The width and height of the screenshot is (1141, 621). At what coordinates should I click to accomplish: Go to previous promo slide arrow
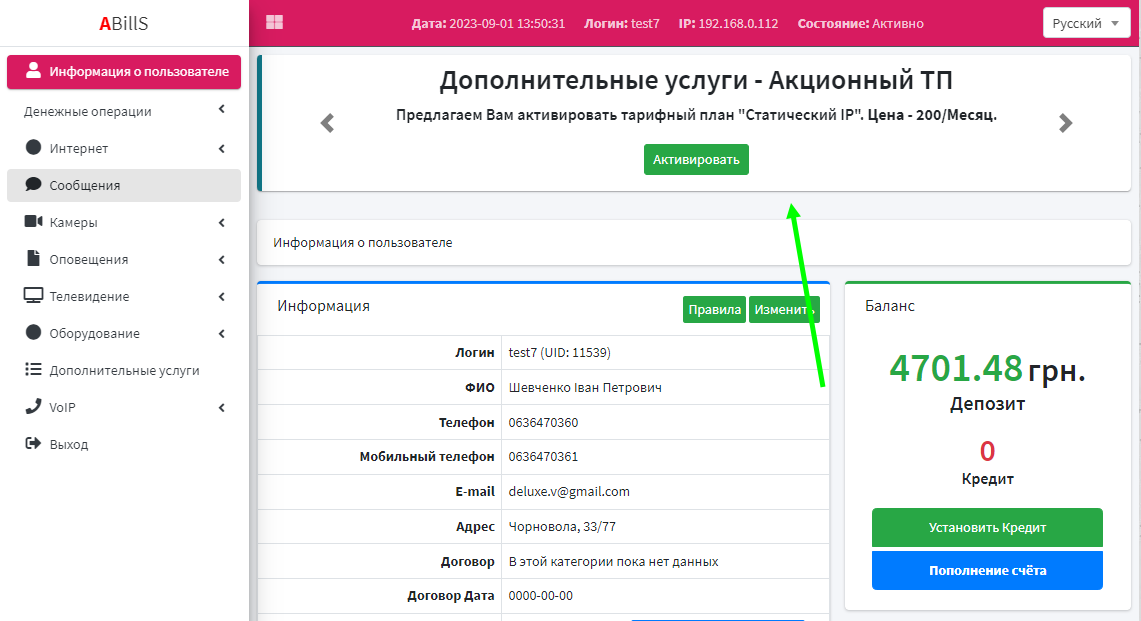(327, 123)
